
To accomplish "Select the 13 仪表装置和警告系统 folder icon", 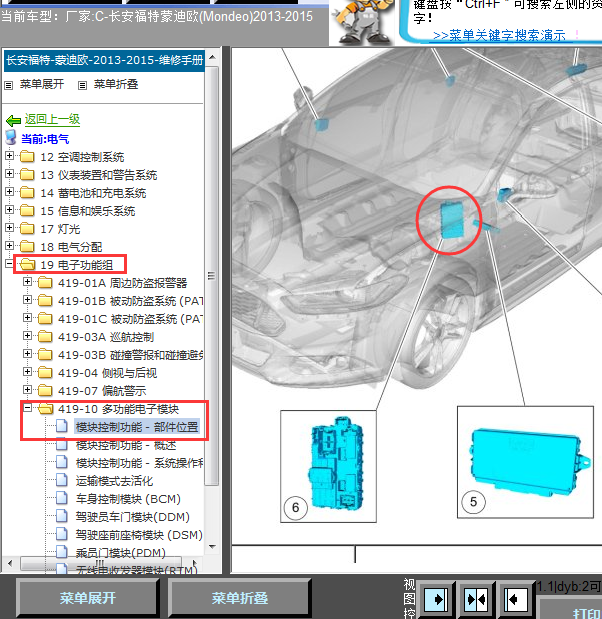I will pos(27,174).
